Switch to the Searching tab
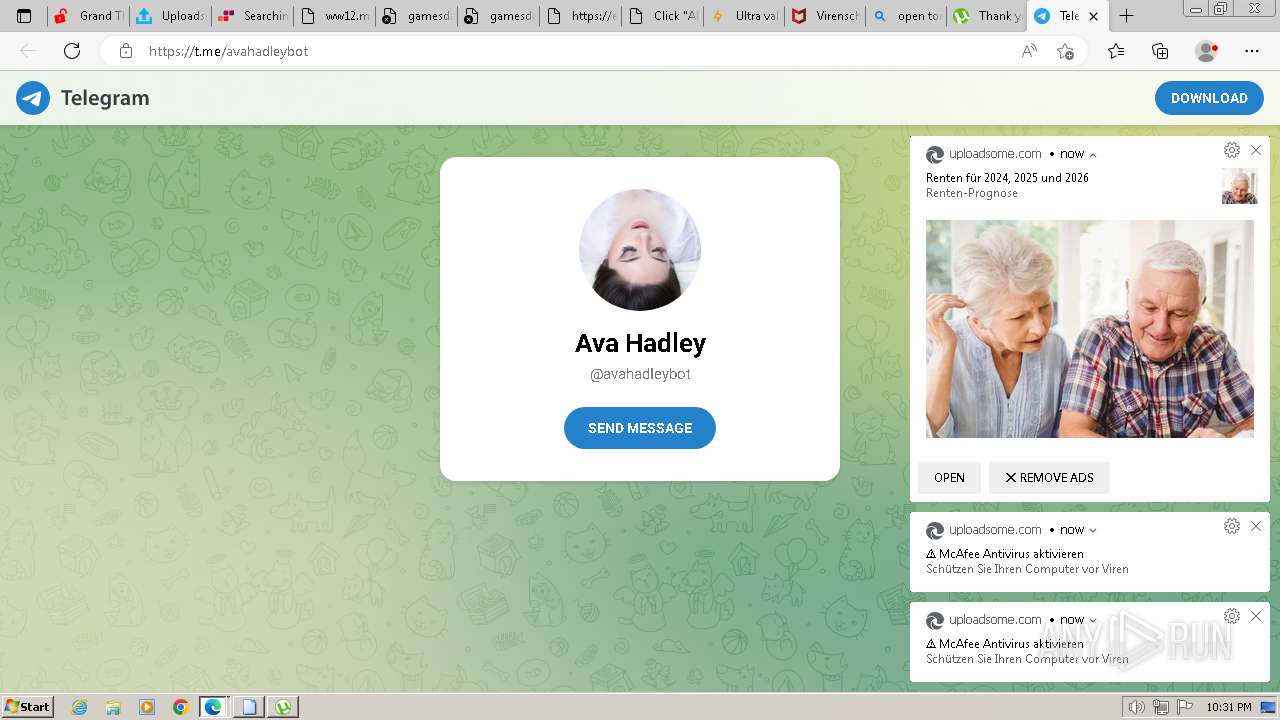Viewport: 1280px width, 720px height. pos(252,16)
